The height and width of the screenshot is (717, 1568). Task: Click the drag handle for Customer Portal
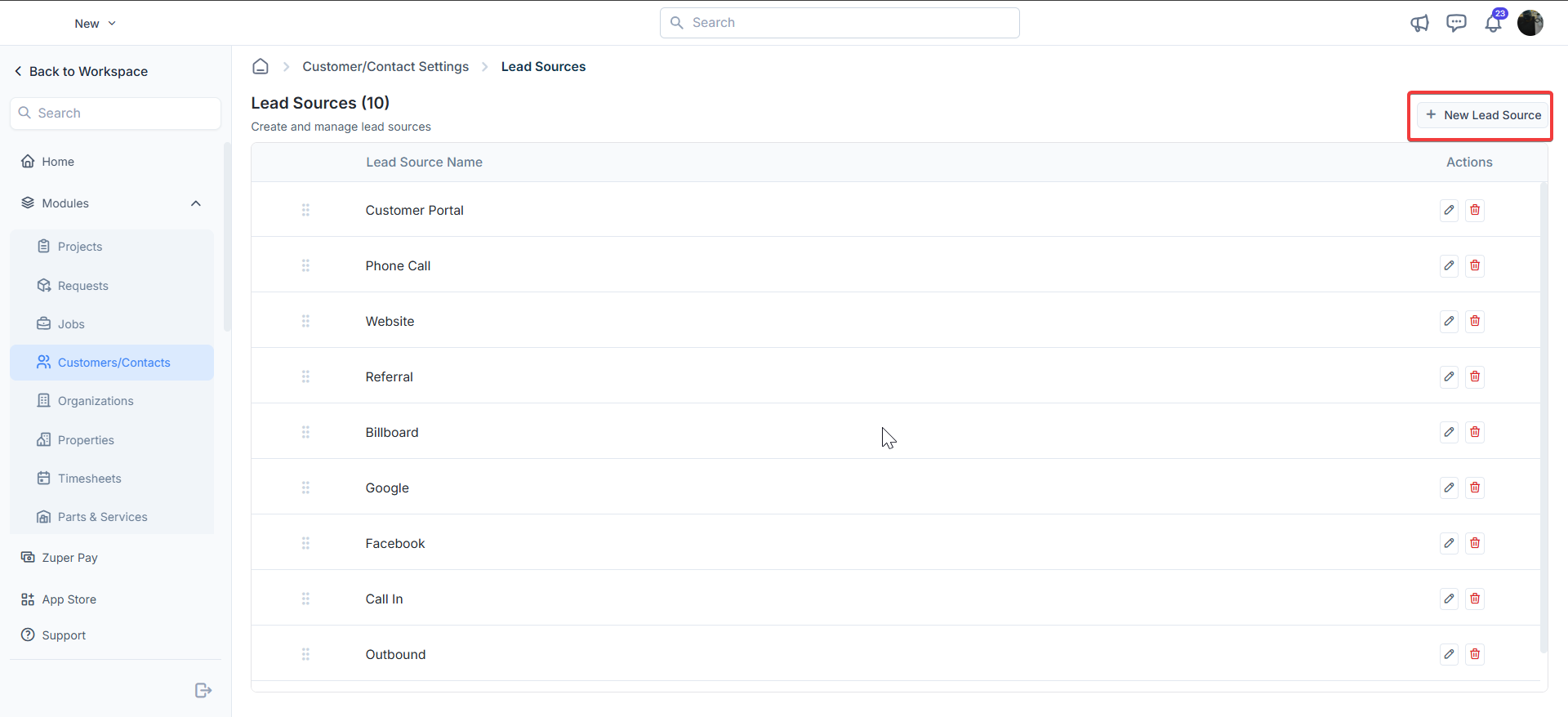pyautogui.click(x=305, y=210)
